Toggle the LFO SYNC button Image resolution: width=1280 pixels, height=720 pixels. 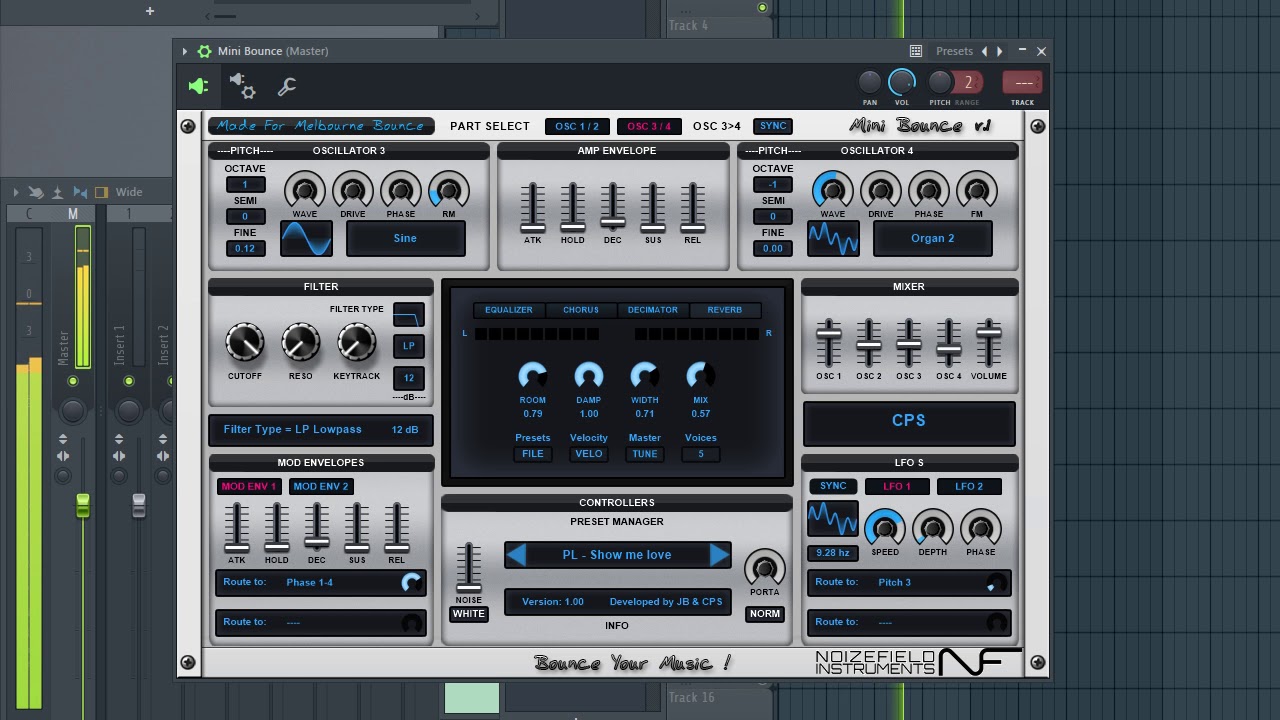pyautogui.click(x=833, y=486)
